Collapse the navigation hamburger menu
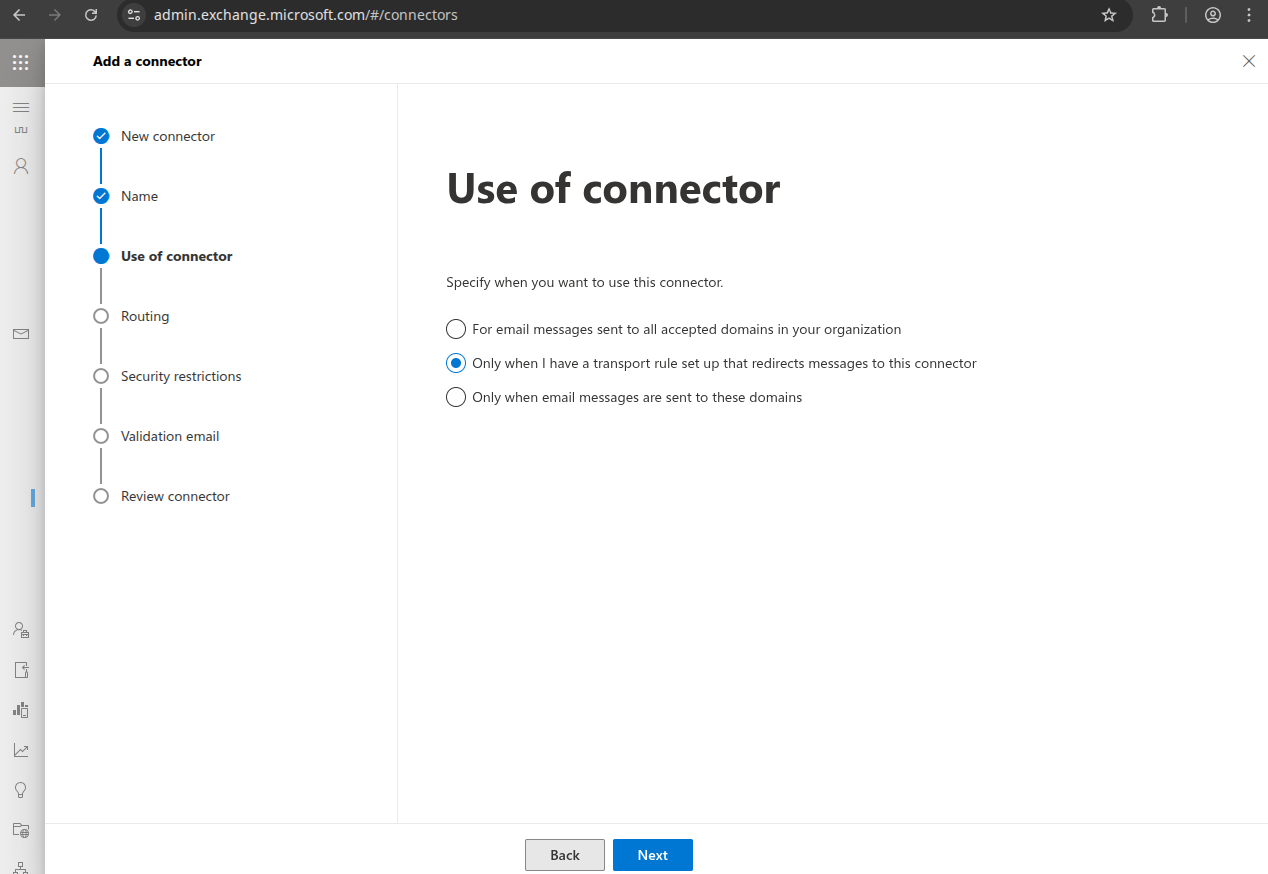The image size is (1268, 874). pos(21,106)
